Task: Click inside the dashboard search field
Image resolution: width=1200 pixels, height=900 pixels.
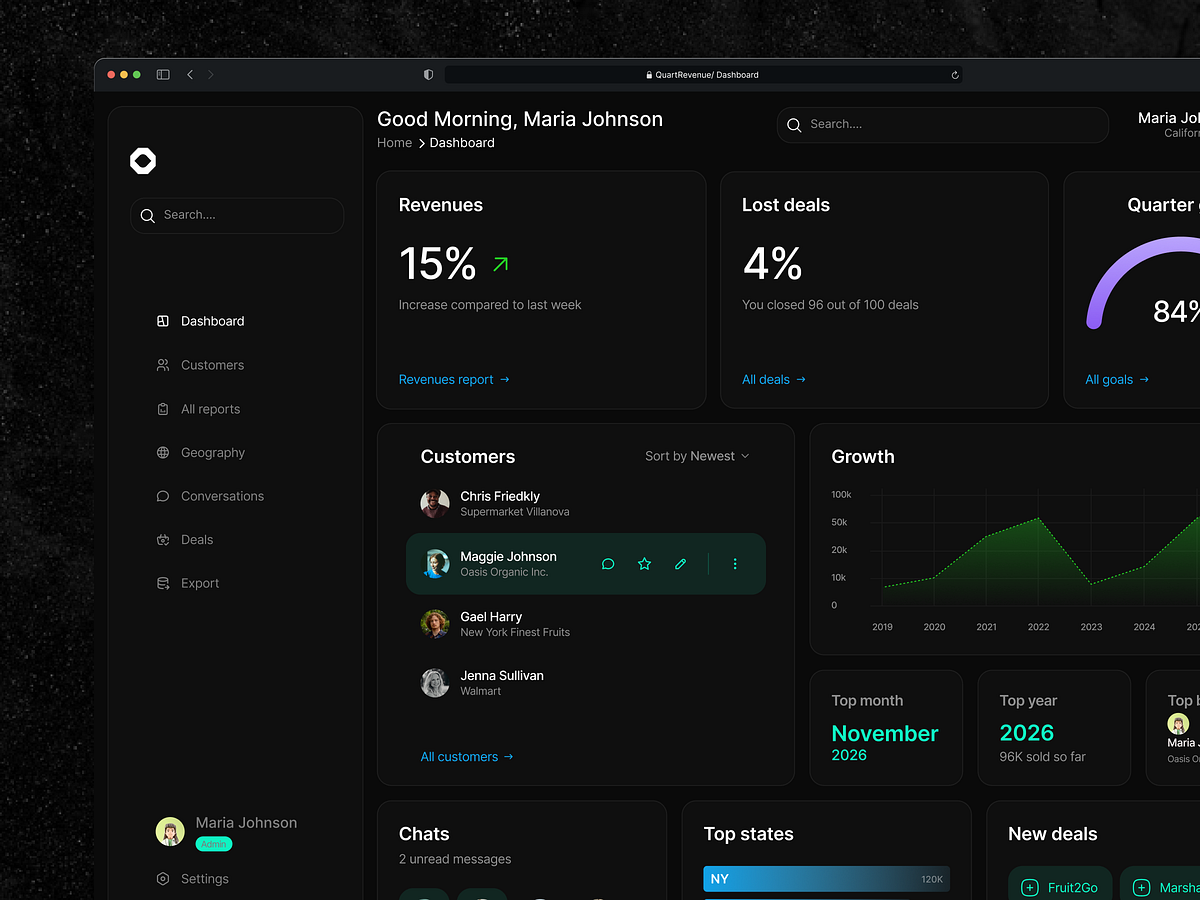Action: pos(940,124)
